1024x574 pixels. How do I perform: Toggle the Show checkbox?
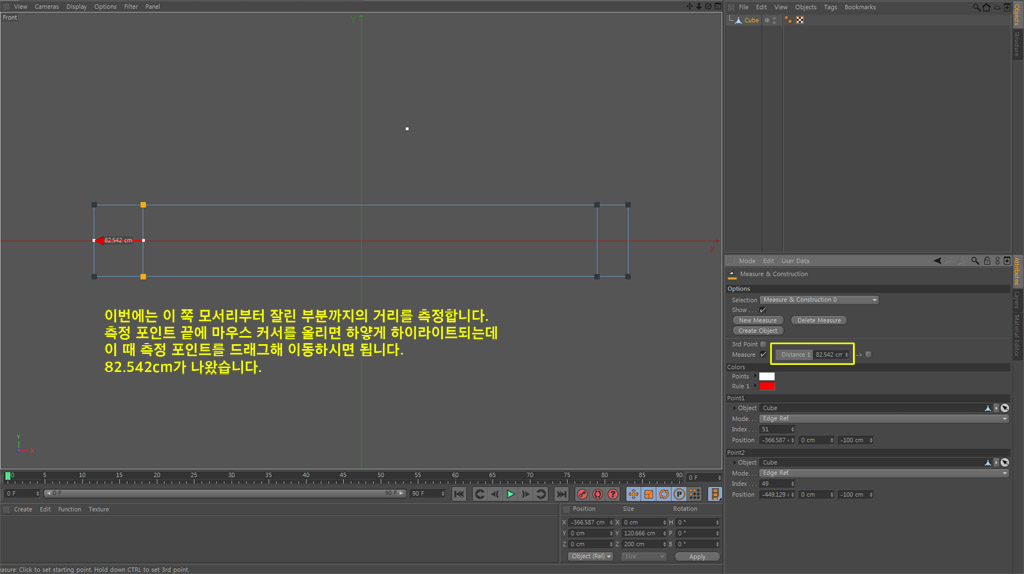[763, 310]
